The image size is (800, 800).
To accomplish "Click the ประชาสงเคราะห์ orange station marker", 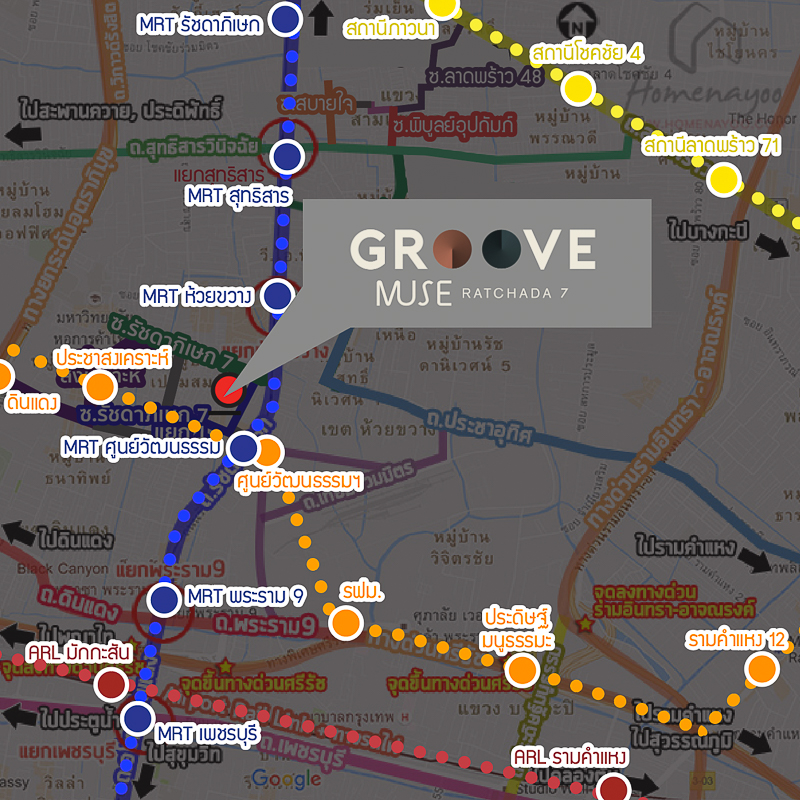I will 100,387.
